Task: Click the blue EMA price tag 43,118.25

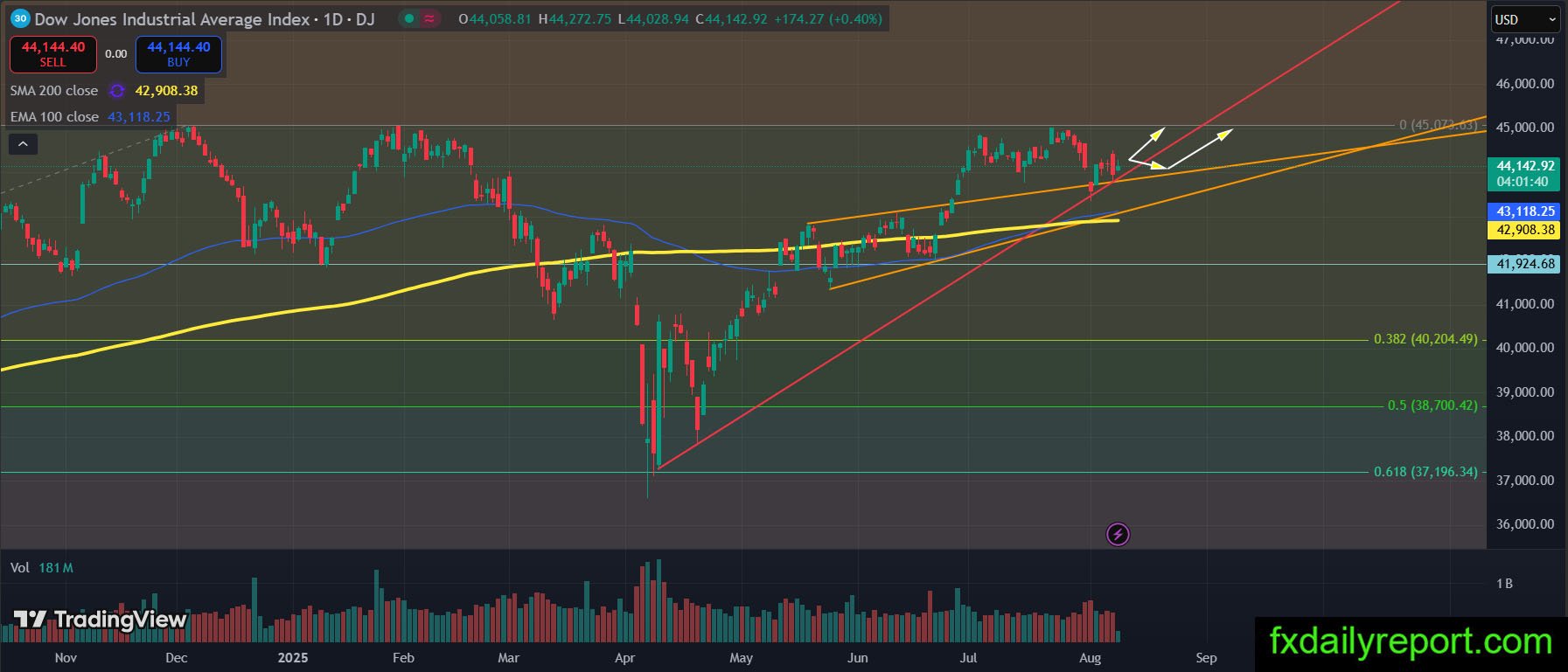Action: [x=1525, y=211]
